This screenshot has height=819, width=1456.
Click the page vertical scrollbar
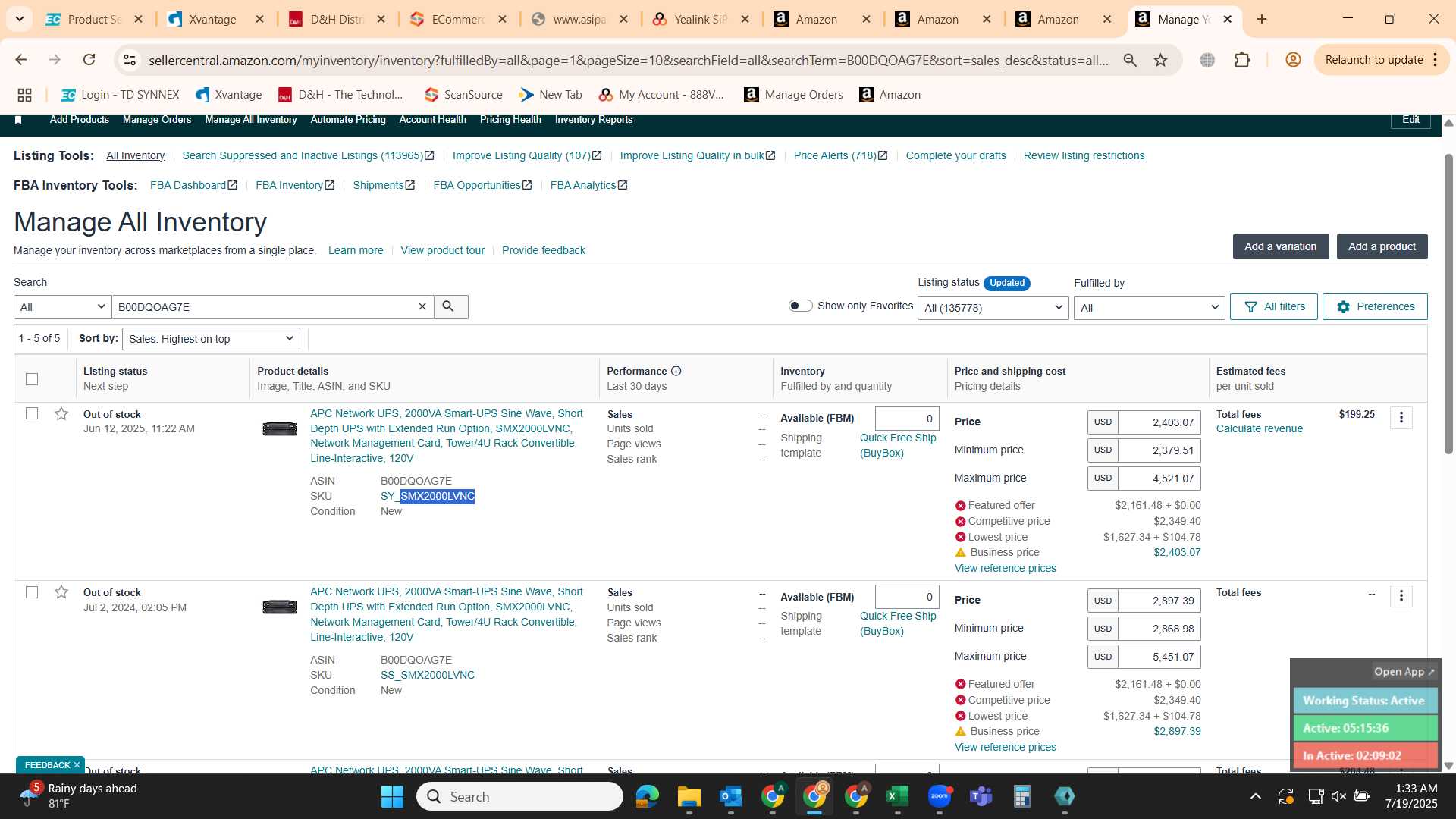1448,303
